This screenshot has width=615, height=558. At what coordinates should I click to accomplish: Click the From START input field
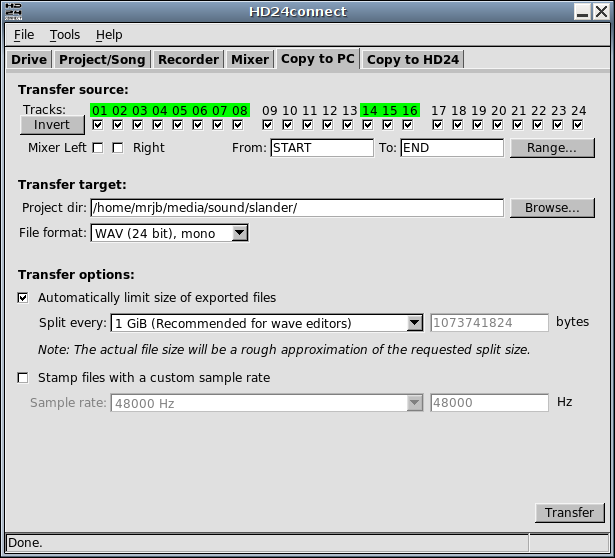click(321, 148)
